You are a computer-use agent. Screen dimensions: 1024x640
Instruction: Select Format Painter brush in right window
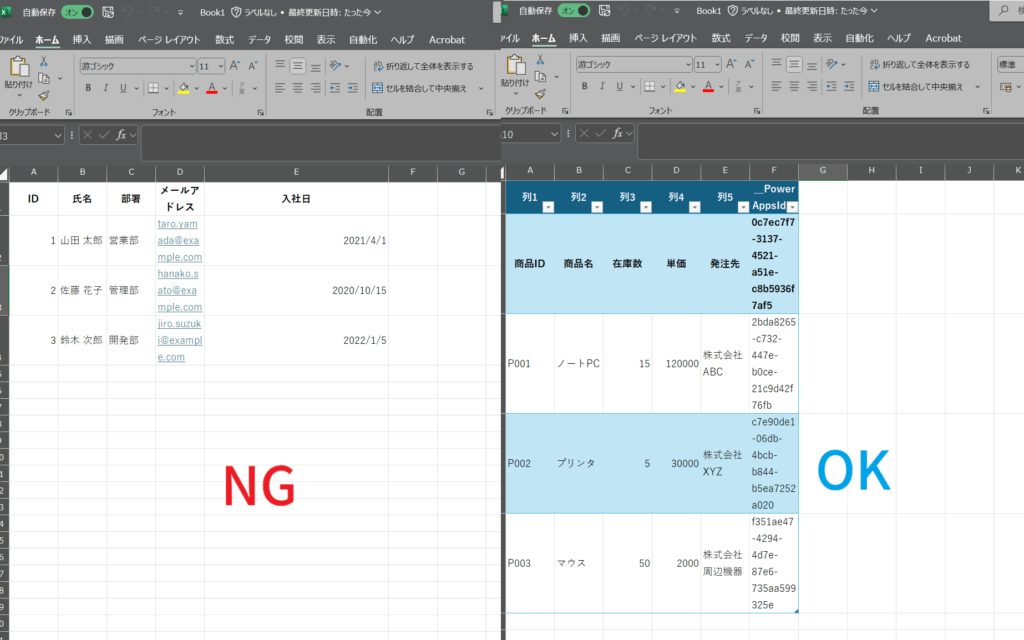(541, 96)
